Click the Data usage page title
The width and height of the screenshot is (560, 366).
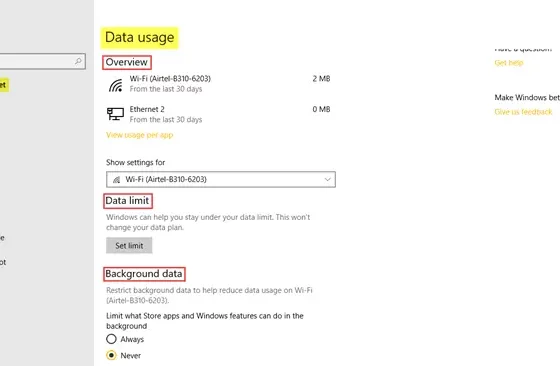(x=139, y=37)
